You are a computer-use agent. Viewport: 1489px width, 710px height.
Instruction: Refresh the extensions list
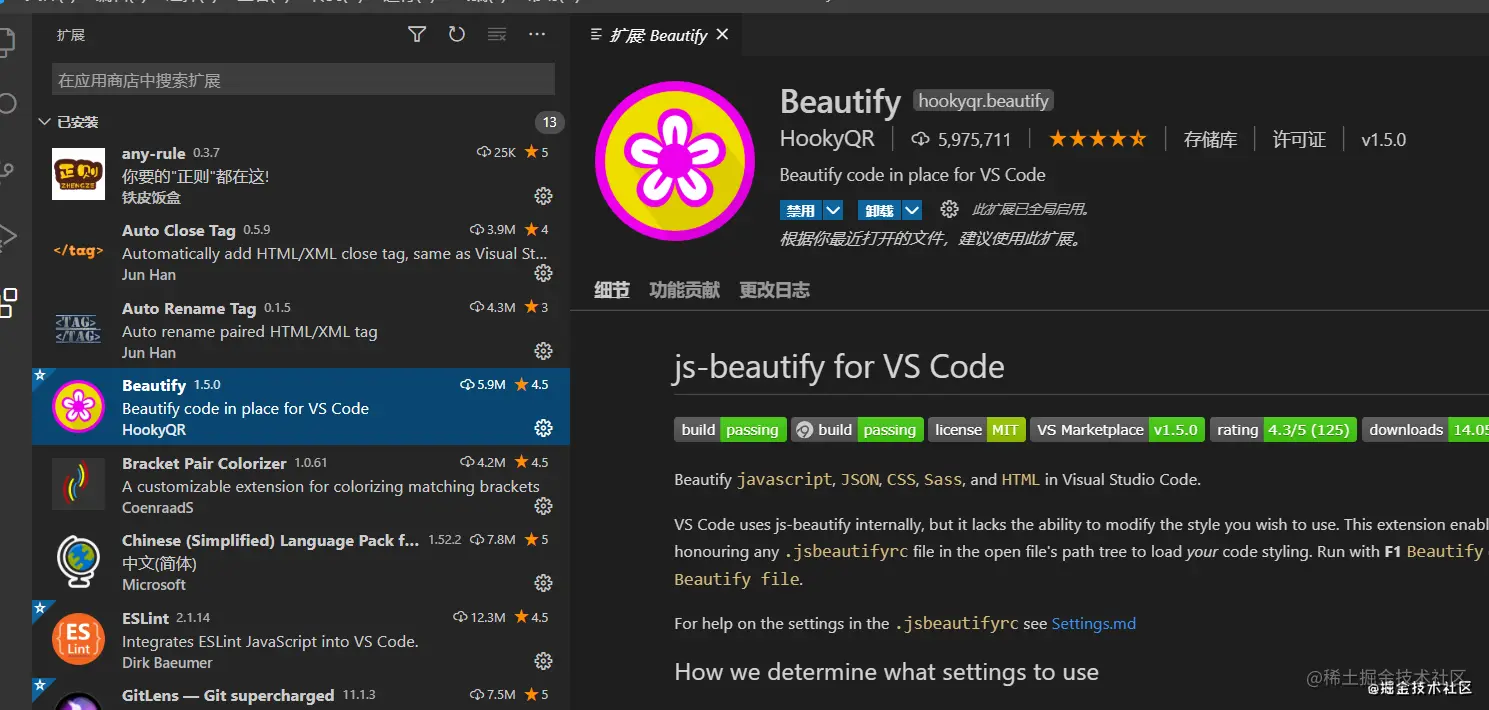point(457,35)
